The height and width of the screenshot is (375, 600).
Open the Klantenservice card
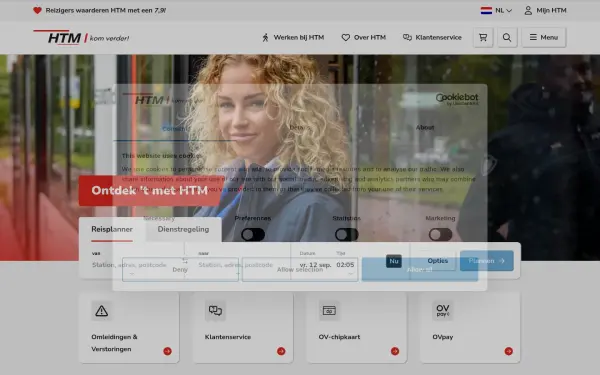point(243,328)
